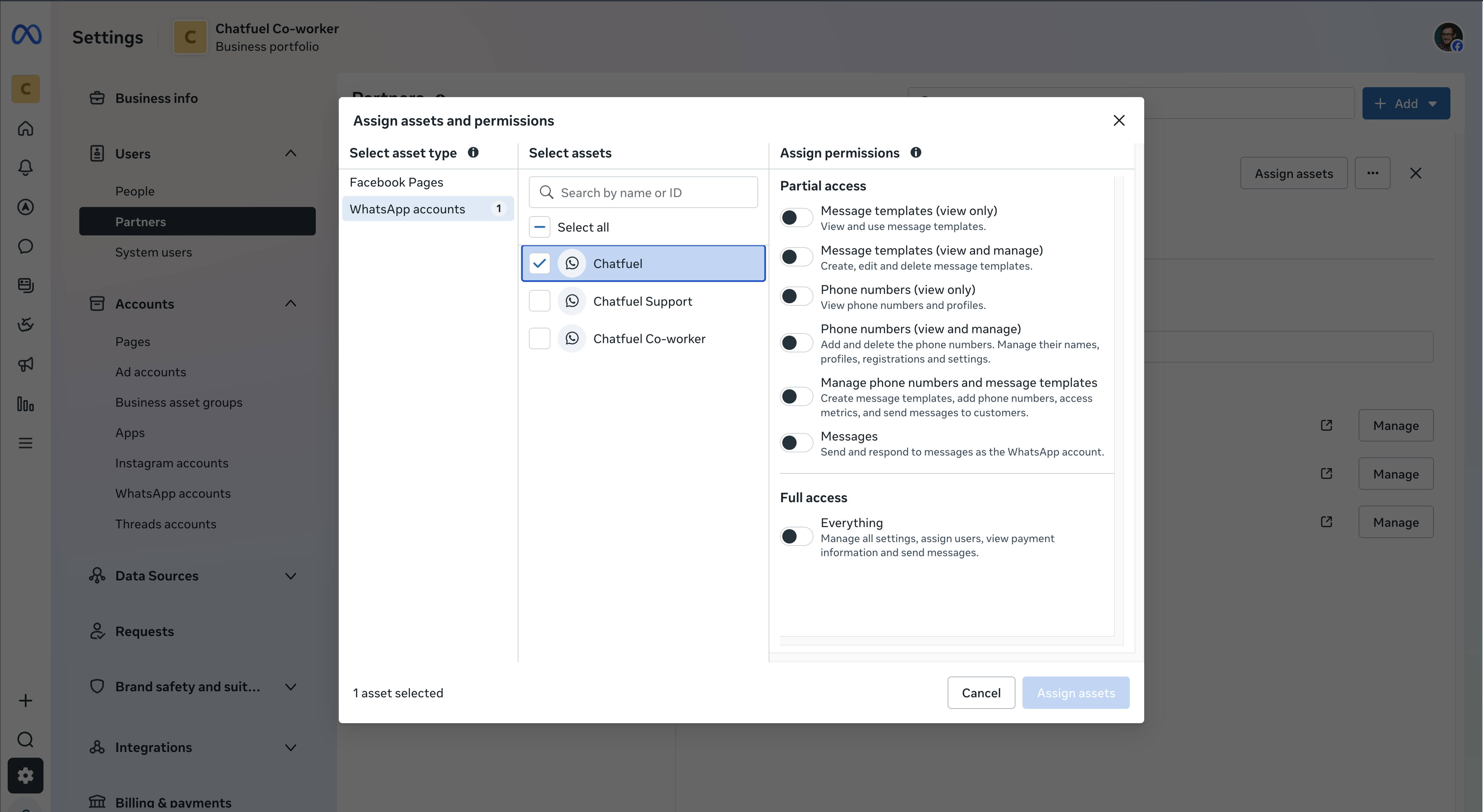Turn on the Everything full access toggle
This screenshot has height=812, width=1483.
(x=796, y=537)
